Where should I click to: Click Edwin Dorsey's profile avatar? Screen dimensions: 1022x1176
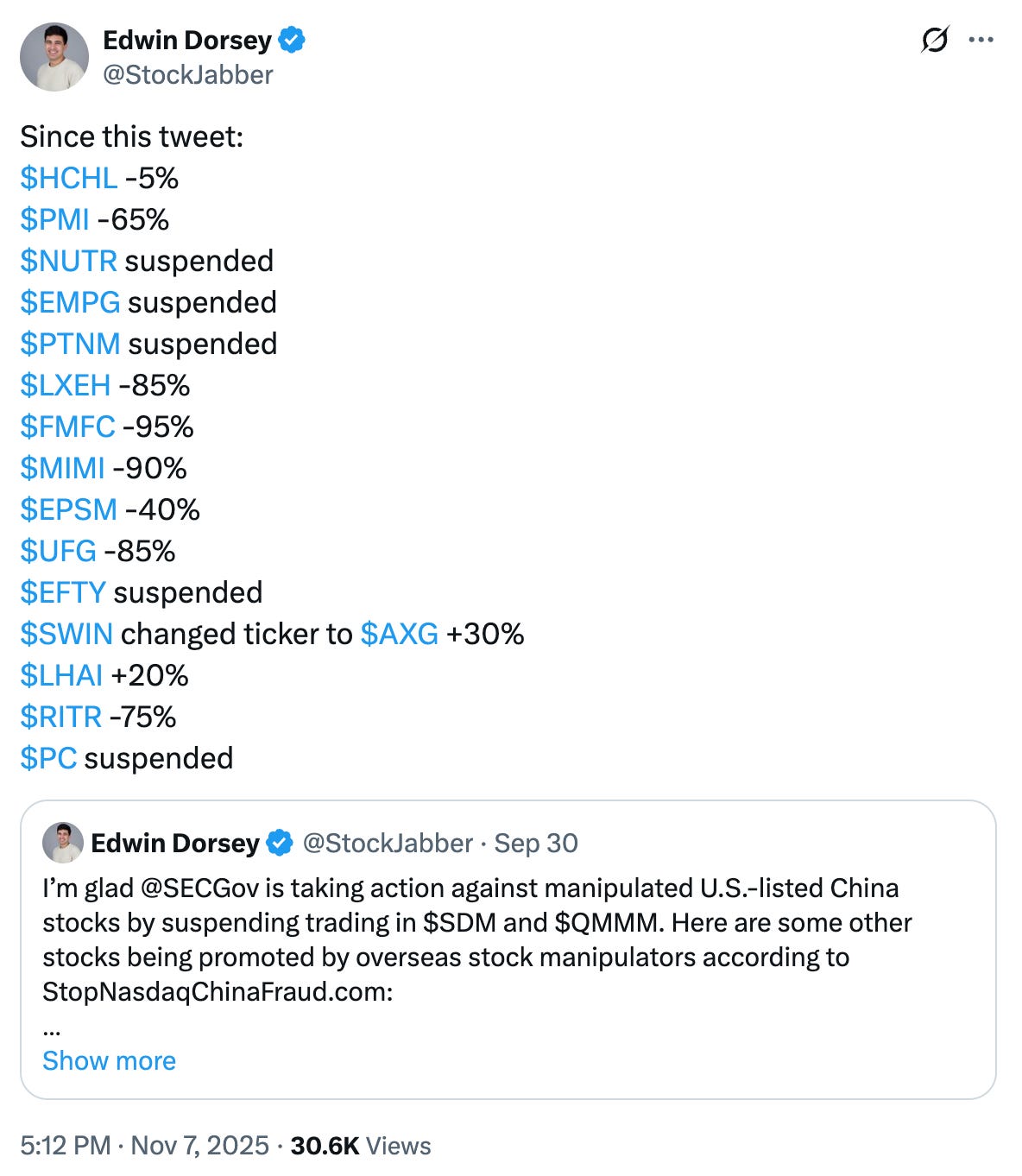click(x=54, y=57)
